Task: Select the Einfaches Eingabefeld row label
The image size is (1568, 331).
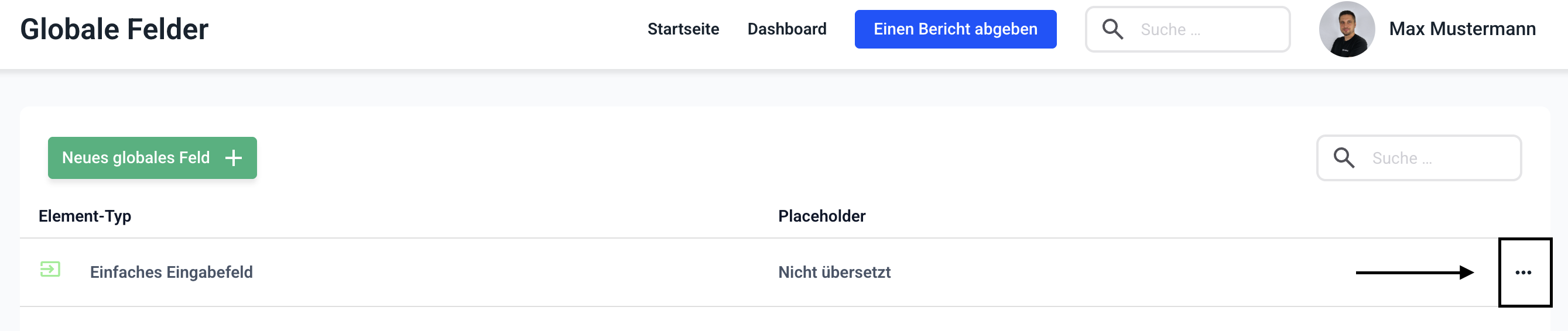Action: coord(171,272)
